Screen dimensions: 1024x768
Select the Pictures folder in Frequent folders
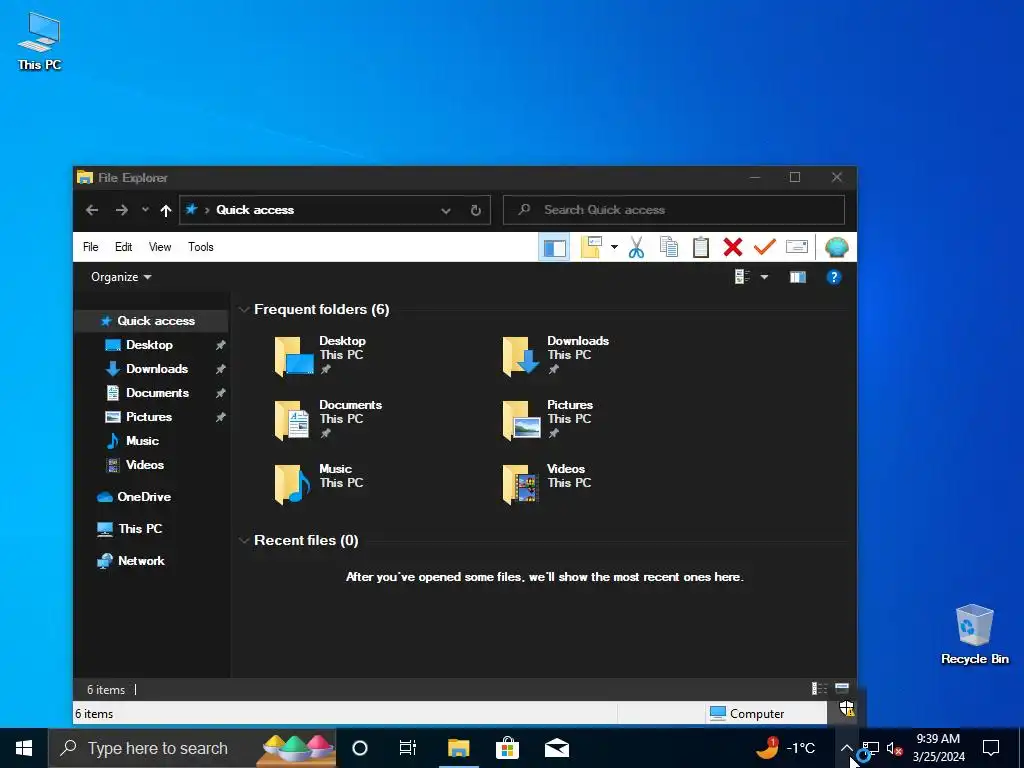point(548,419)
